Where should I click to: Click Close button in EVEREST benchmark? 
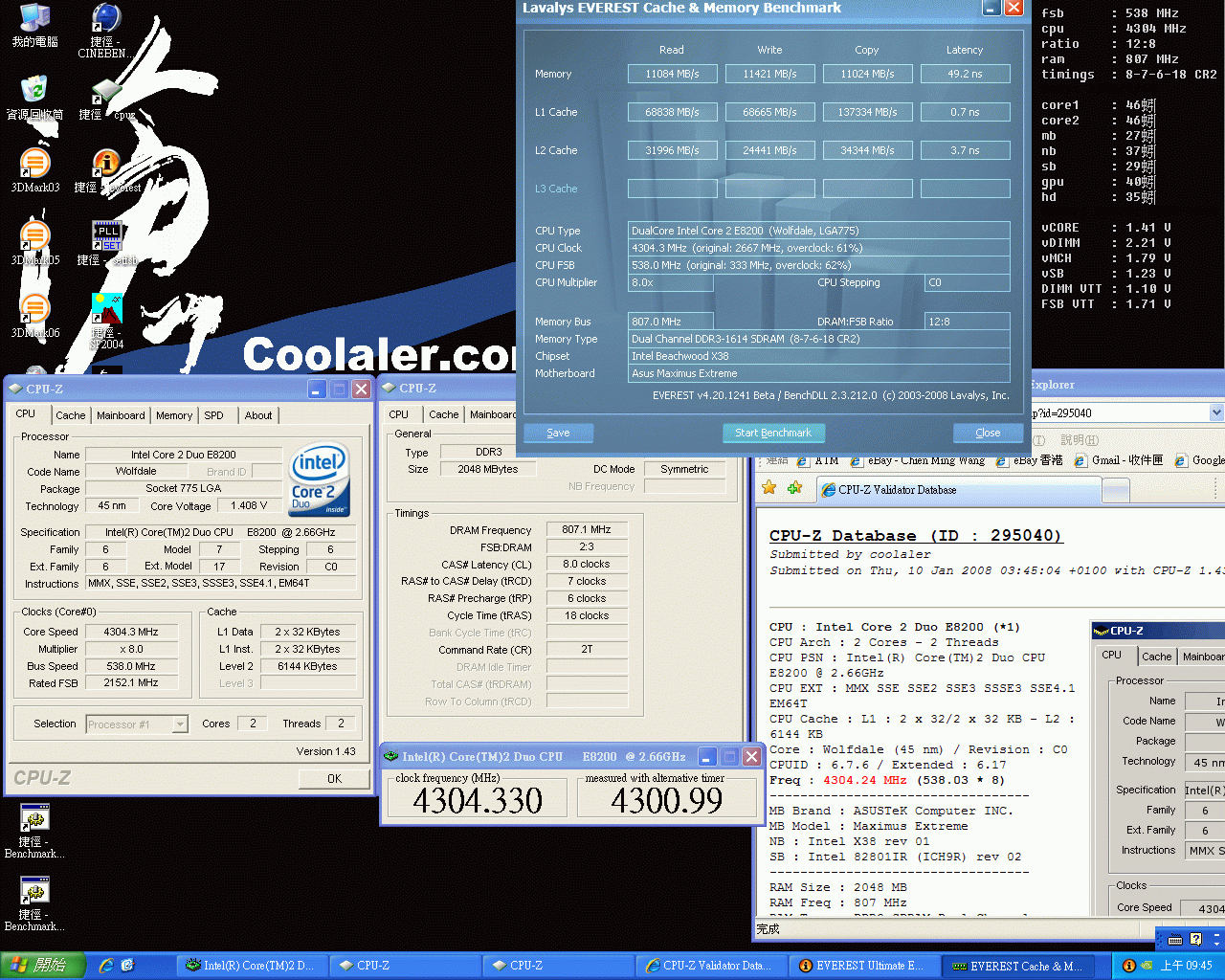988,433
